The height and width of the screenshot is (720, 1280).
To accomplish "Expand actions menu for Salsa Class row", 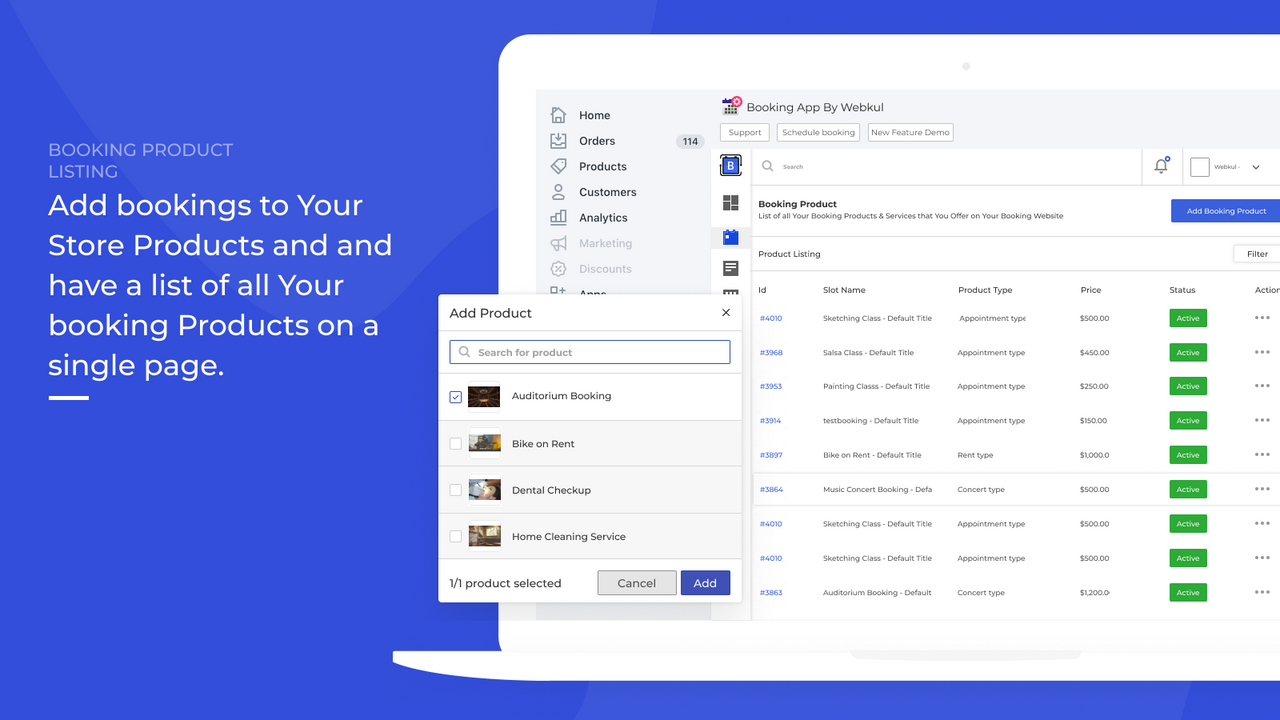I will (1262, 352).
